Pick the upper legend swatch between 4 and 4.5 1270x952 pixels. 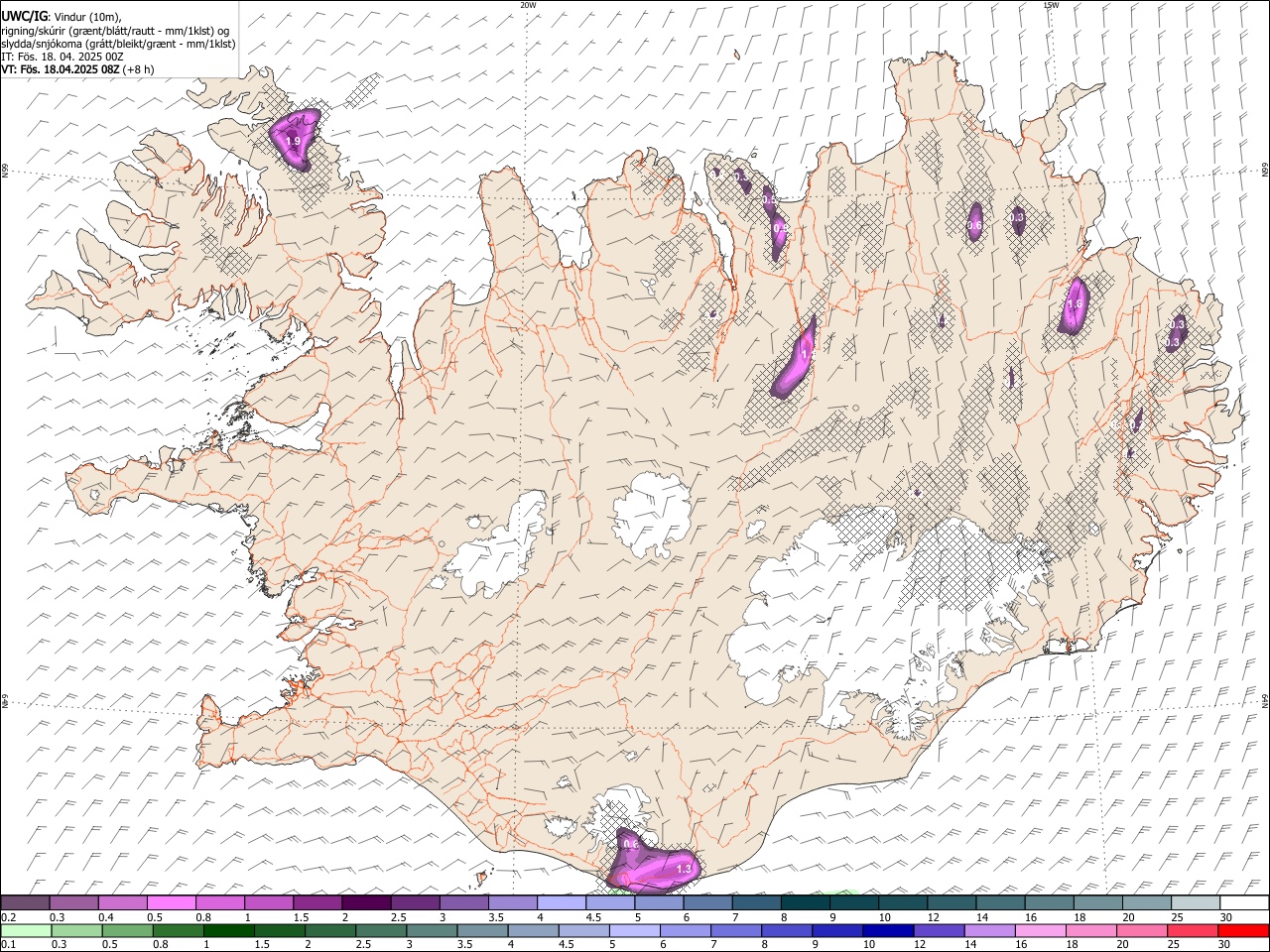[562, 903]
